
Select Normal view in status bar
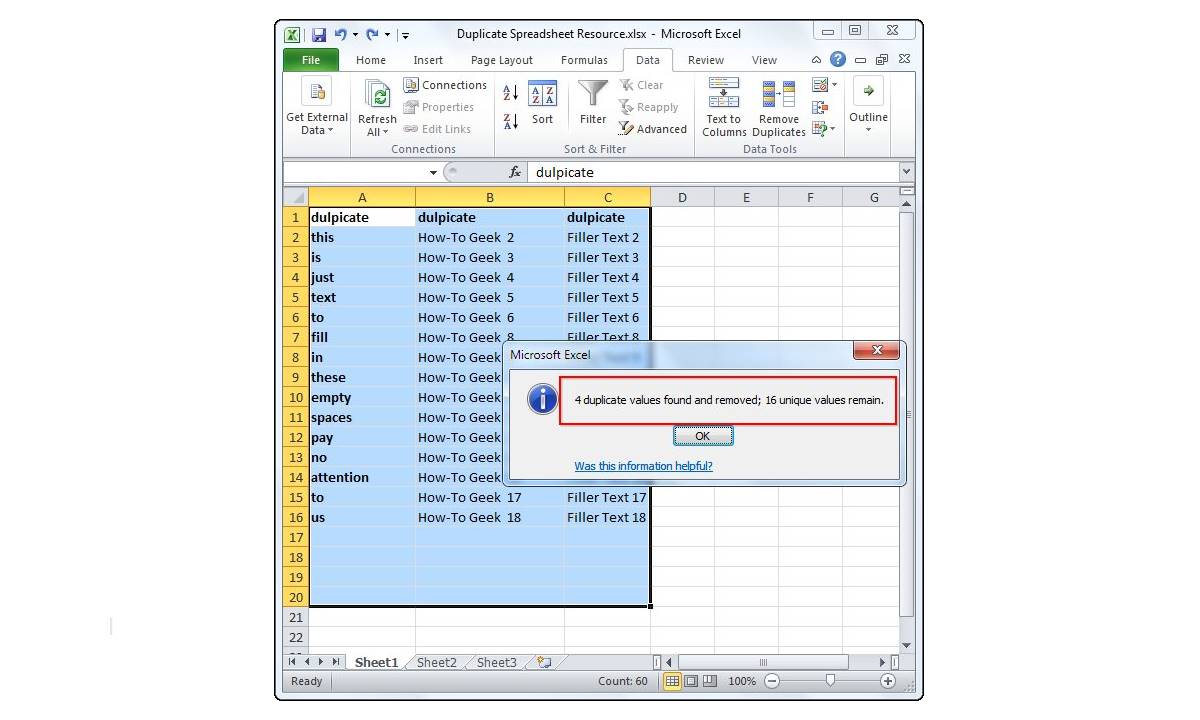pyautogui.click(x=672, y=681)
